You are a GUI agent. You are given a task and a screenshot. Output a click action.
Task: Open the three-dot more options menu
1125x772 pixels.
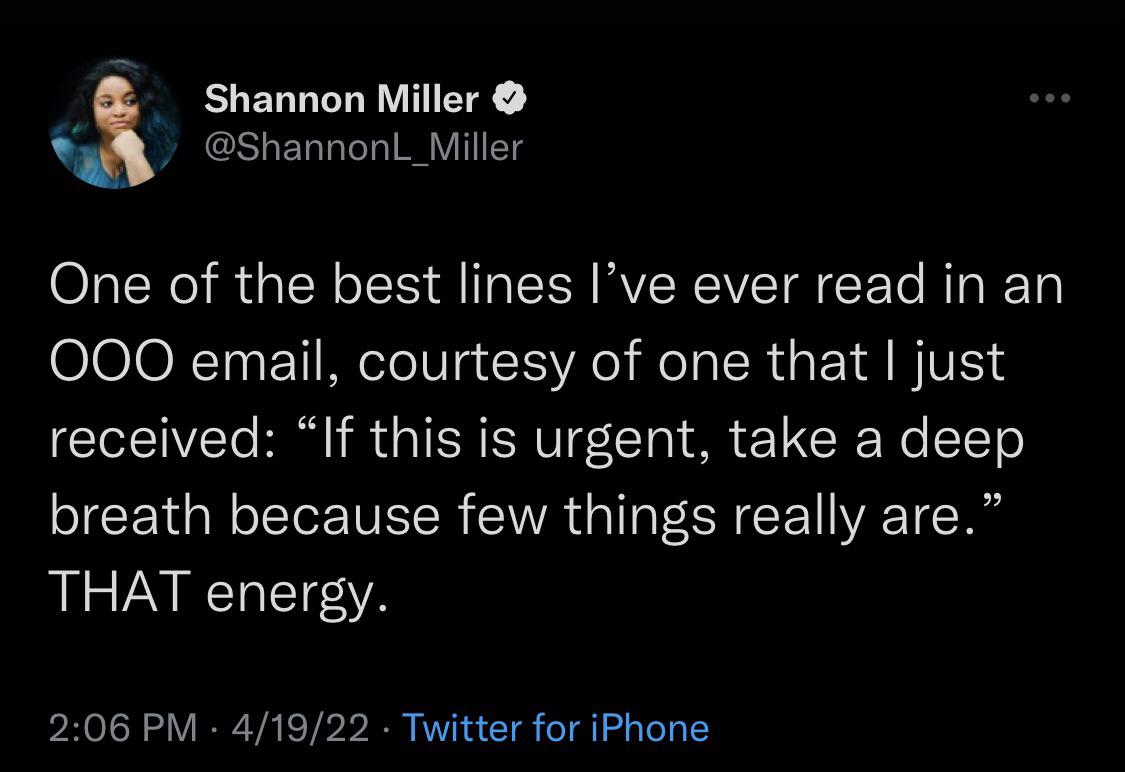[1050, 98]
